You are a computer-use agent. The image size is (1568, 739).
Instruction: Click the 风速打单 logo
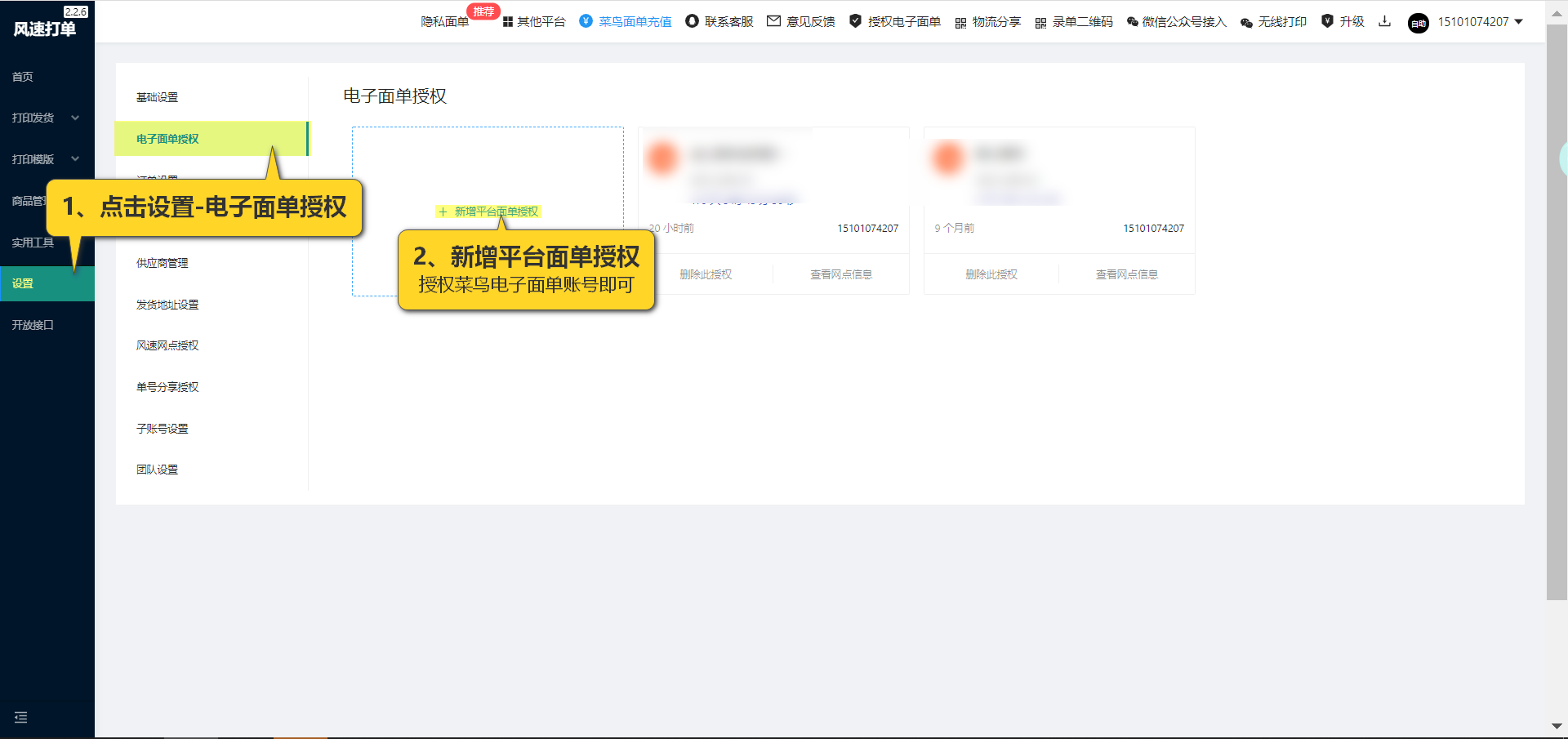coord(45,29)
